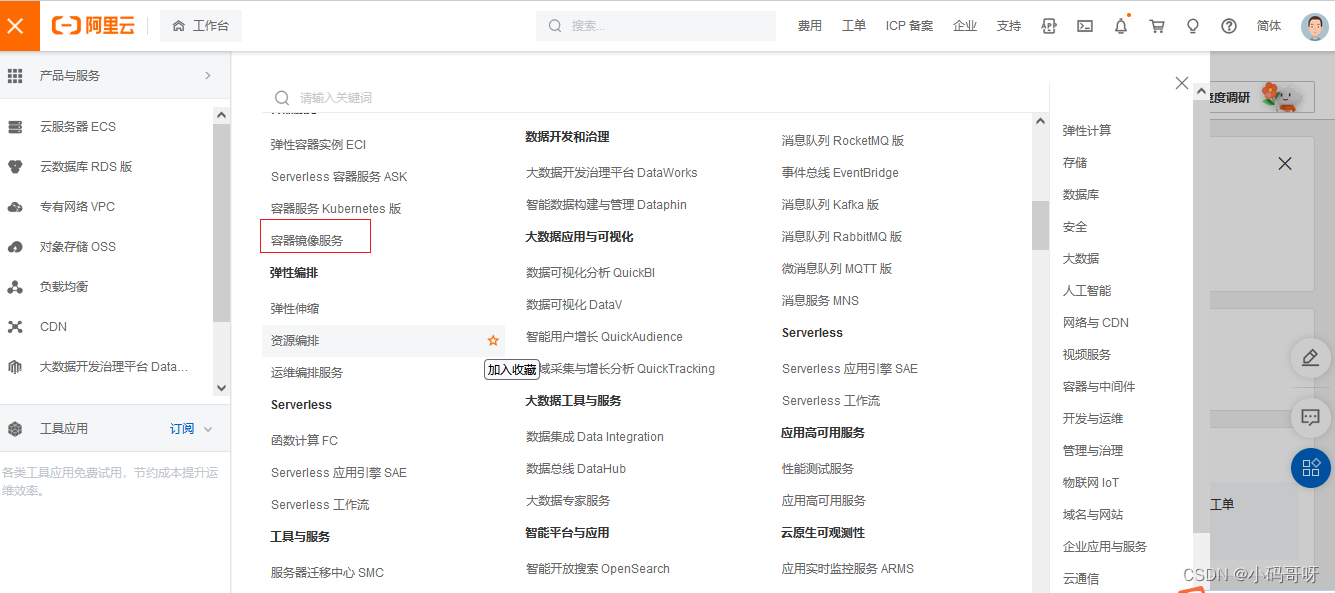Open the user avatar menu
Screen dimensions: 1335x593
[x=1315, y=26]
